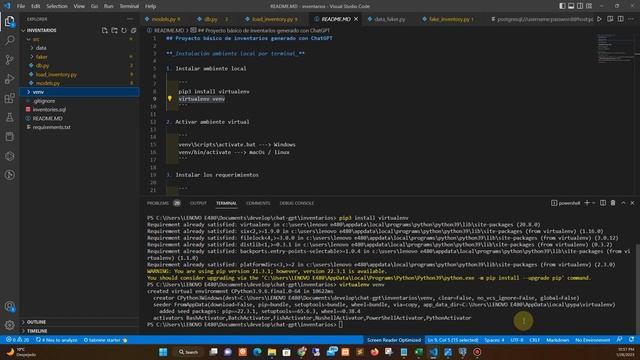This screenshot has width=640, height=360.
Task: Close the bottom terminal panel
Action: [x=632, y=203]
